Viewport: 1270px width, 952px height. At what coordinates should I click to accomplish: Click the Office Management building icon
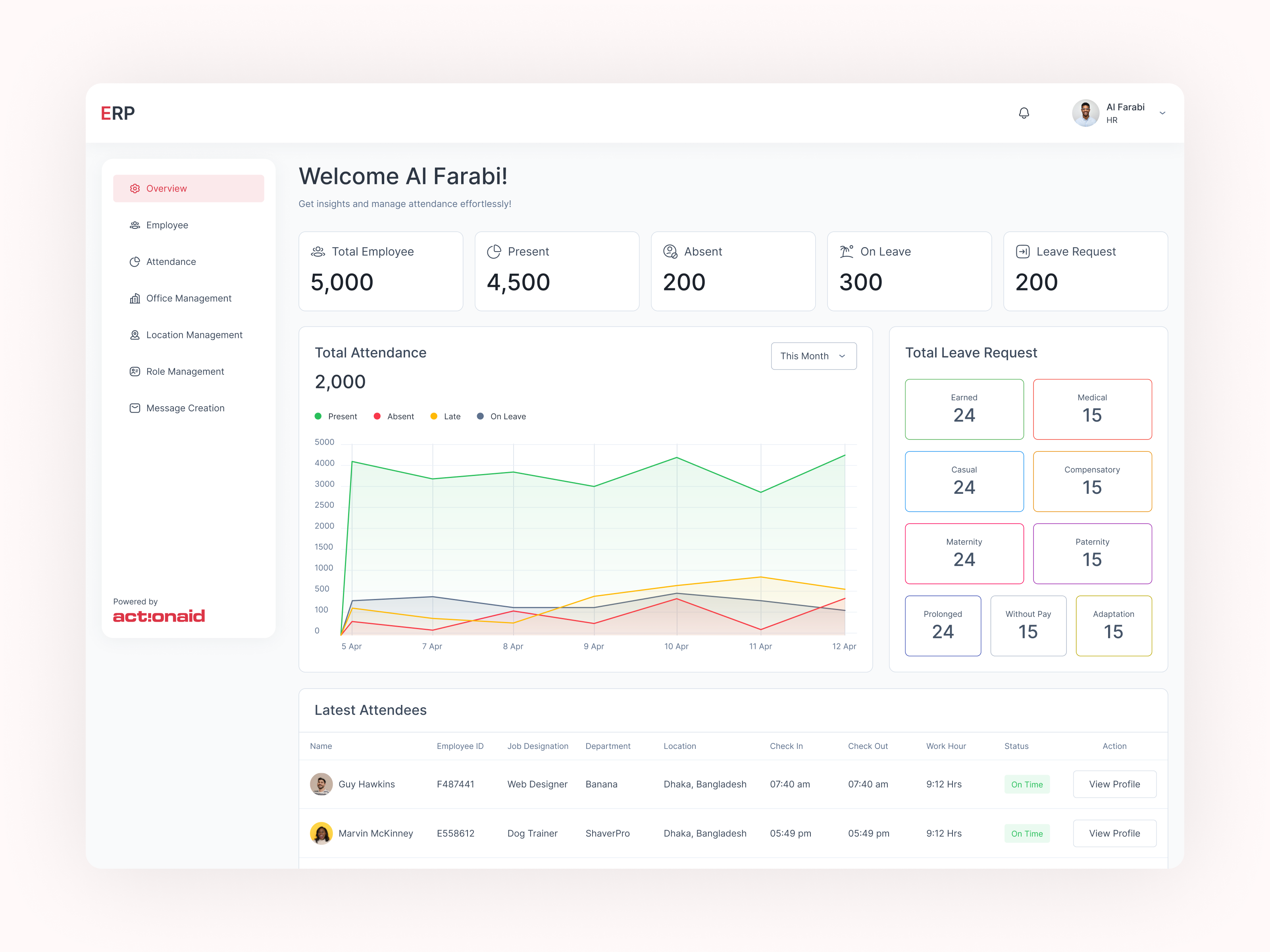click(x=135, y=298)
